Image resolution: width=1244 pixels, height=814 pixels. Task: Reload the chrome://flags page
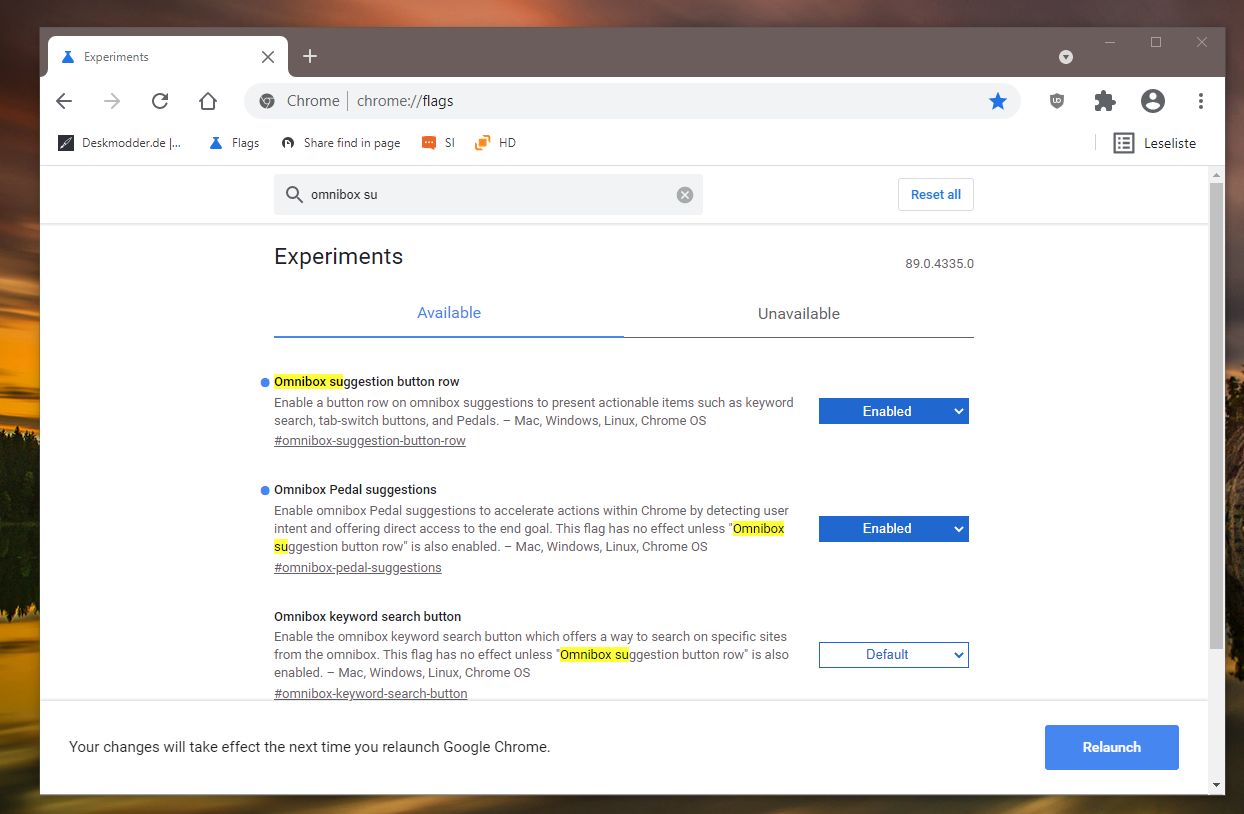(x=160, y=101)
